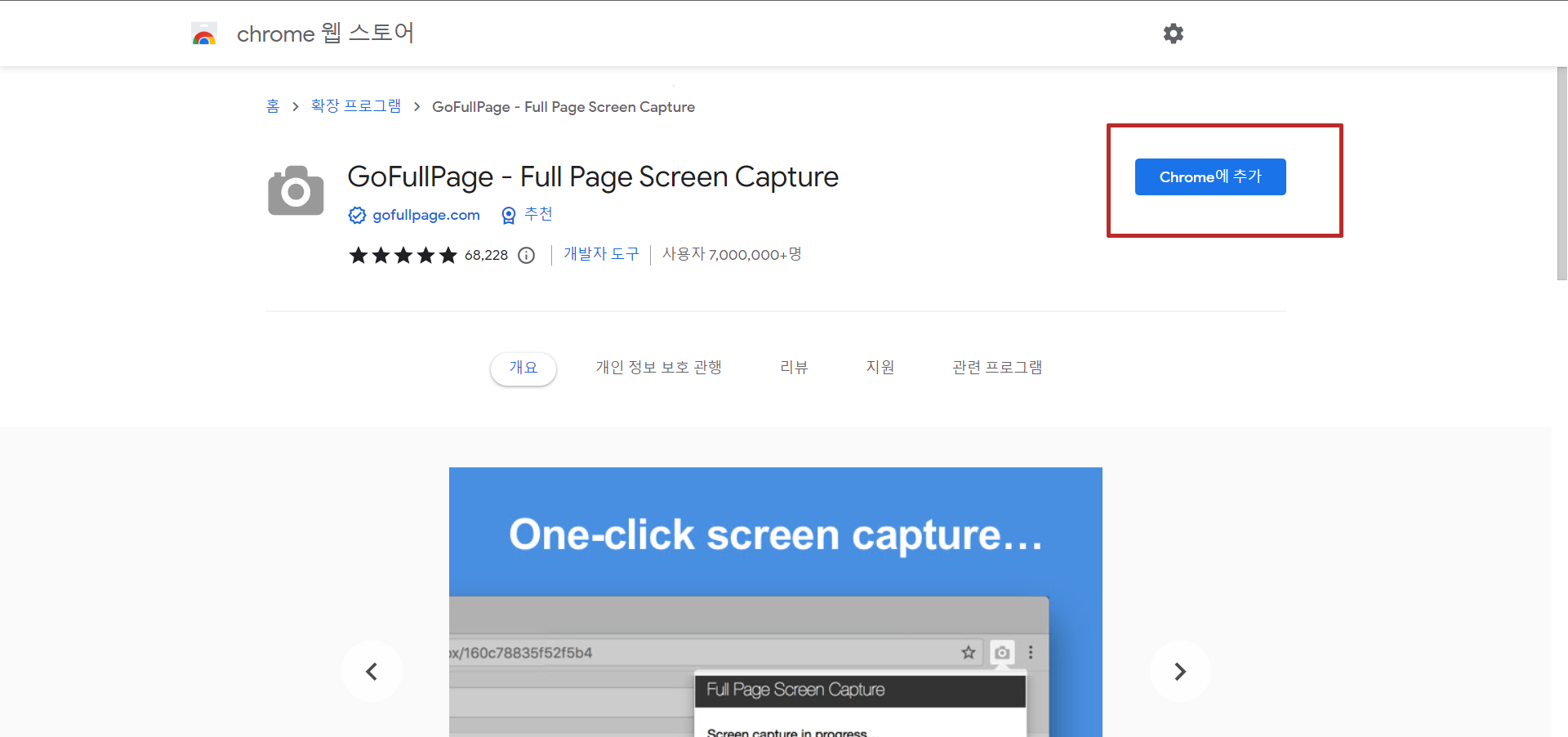Switch to the 리뷰 tab
This screenshot has height=737, width=1568.
[794, 368]
